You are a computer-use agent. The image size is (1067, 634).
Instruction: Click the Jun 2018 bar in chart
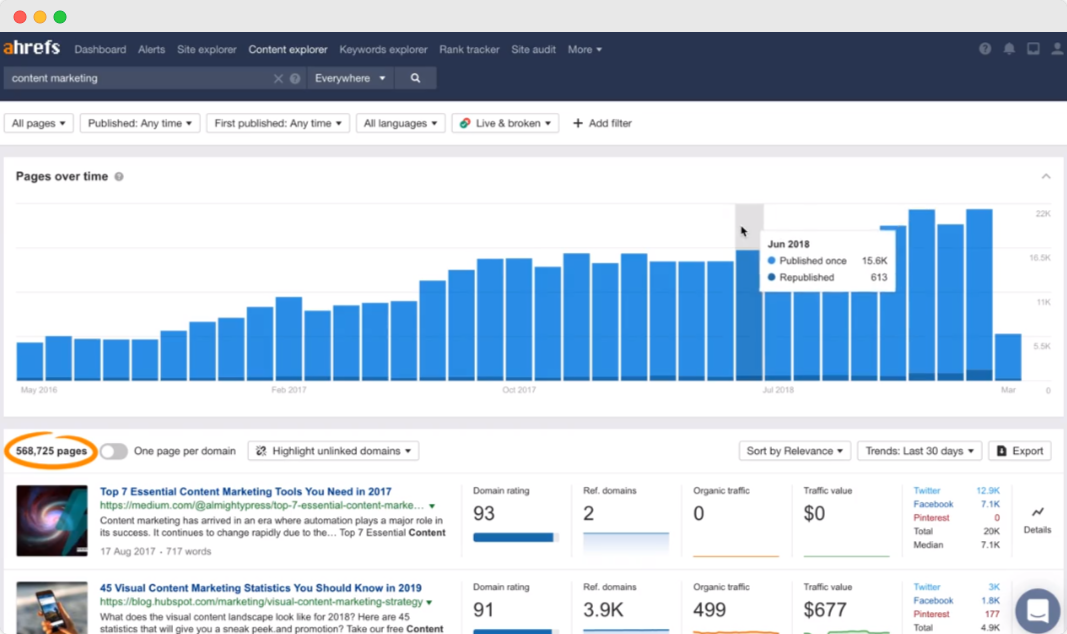click(x=749, y=315)
